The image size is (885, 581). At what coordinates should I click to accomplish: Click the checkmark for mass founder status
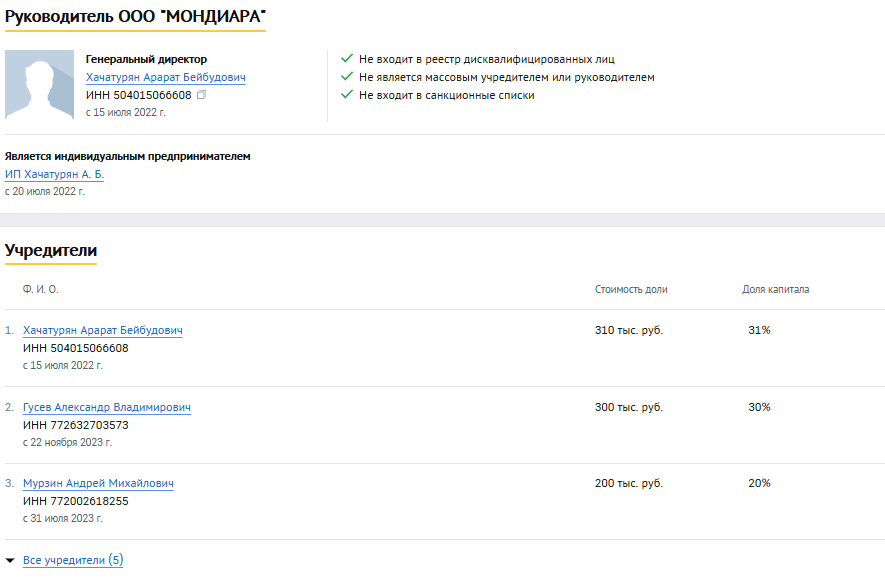coord(347,76)
